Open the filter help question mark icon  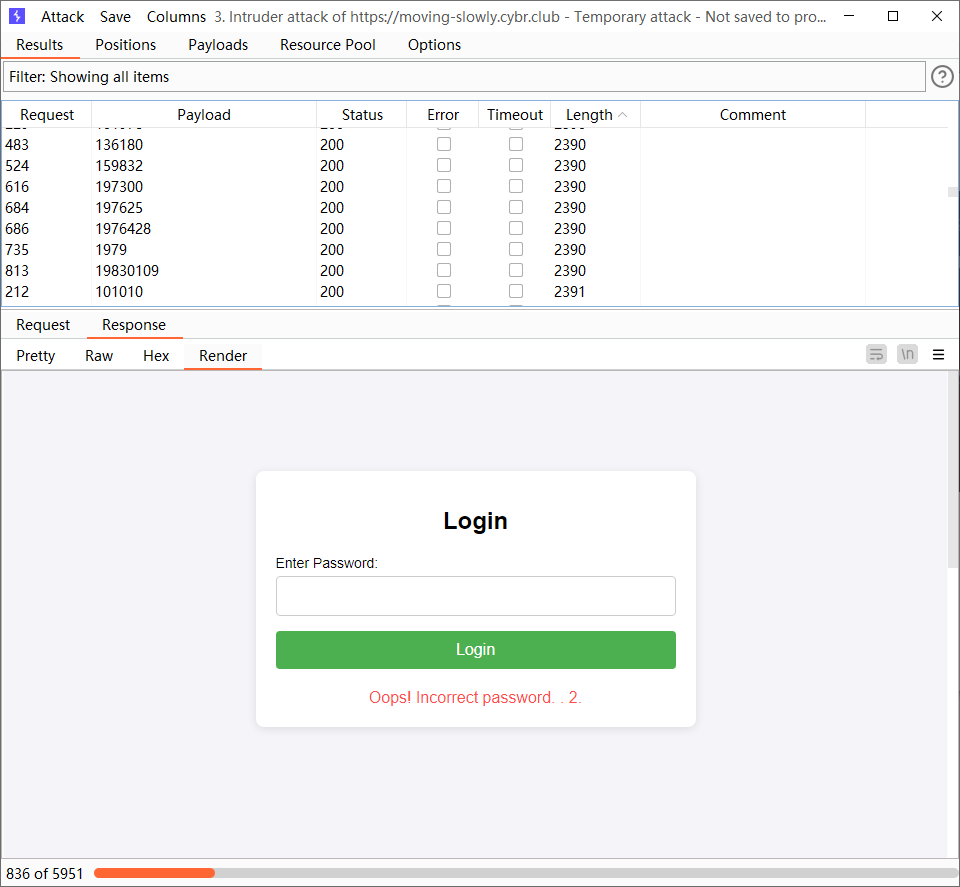pos(942,77)
